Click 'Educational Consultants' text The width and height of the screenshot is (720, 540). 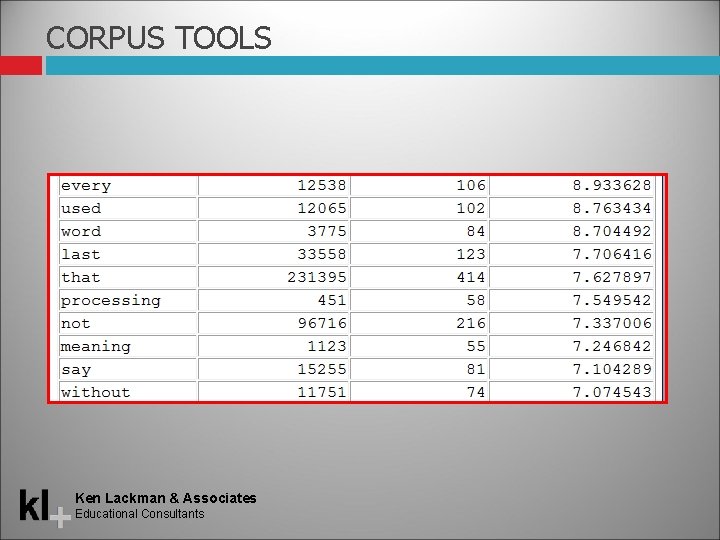(x=140, y=514)
